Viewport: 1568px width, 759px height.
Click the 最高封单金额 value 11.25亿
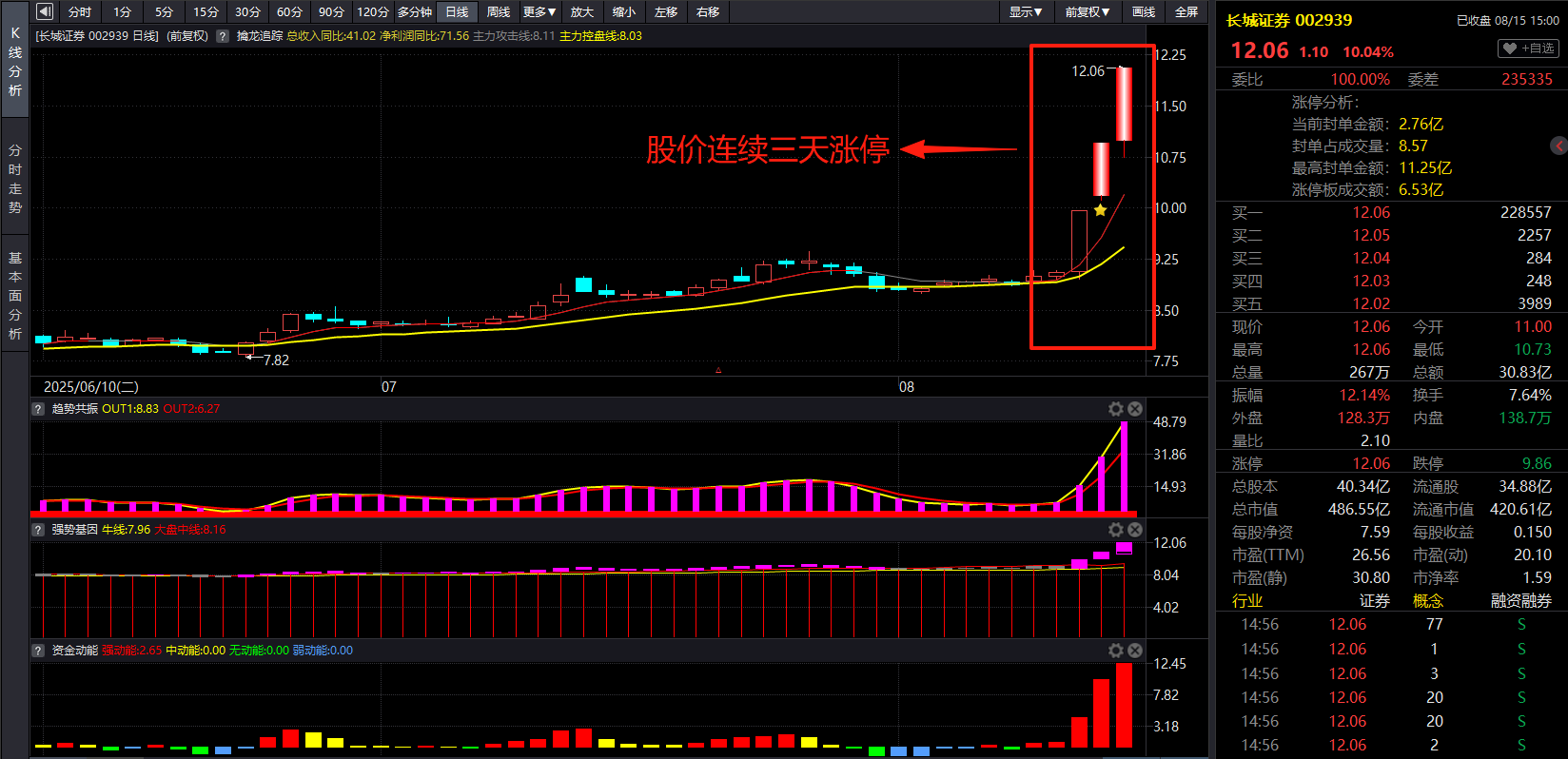coord(1425,168)
